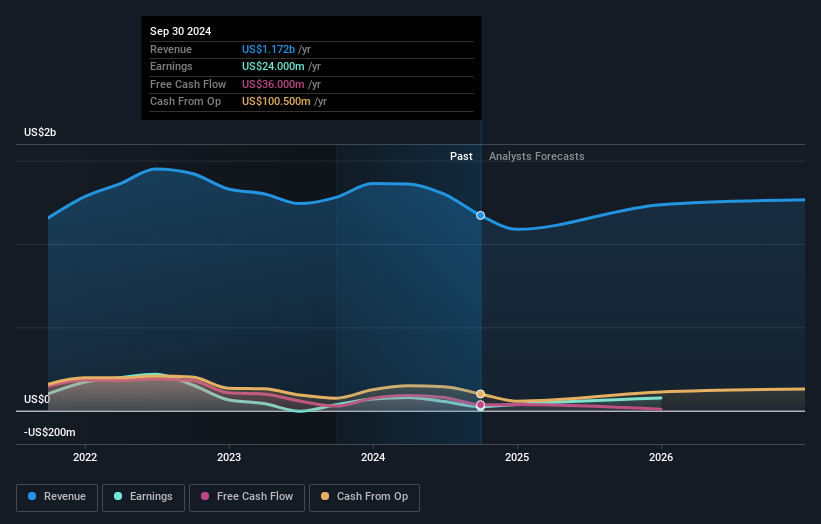Click the tooltip Earnings row label
Screen dimensions: 821x524
coord(171,66)
